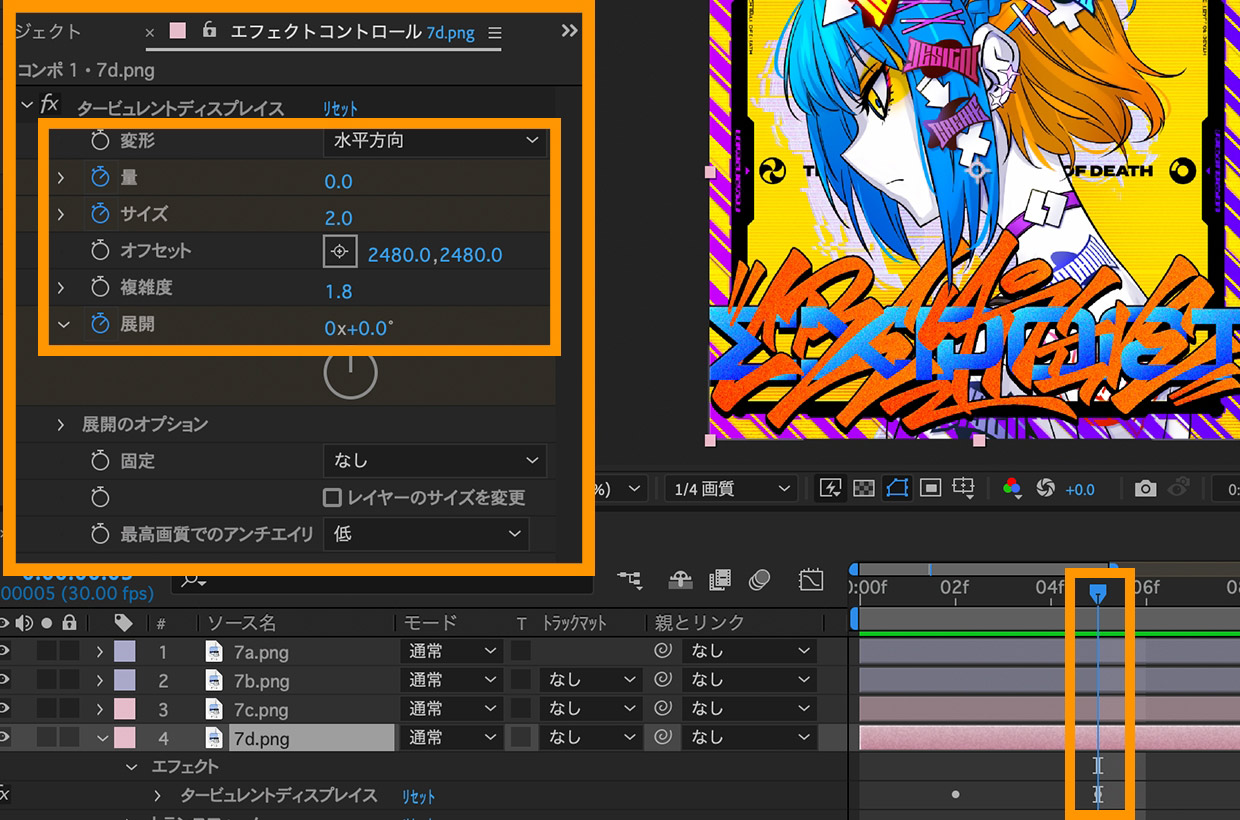Image resolution: width=1240 pixels, height=820 pixels.
Task: Select the エフェクトコントロール 7d.png tab
Action: pos(352,32)
